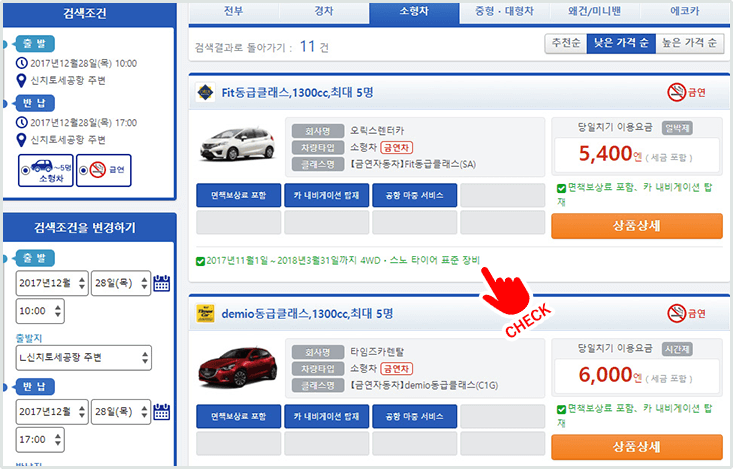This screenshot has height=469, width=733.
Task: Open the return date calendar icon
Action: [x=162, y=411]
